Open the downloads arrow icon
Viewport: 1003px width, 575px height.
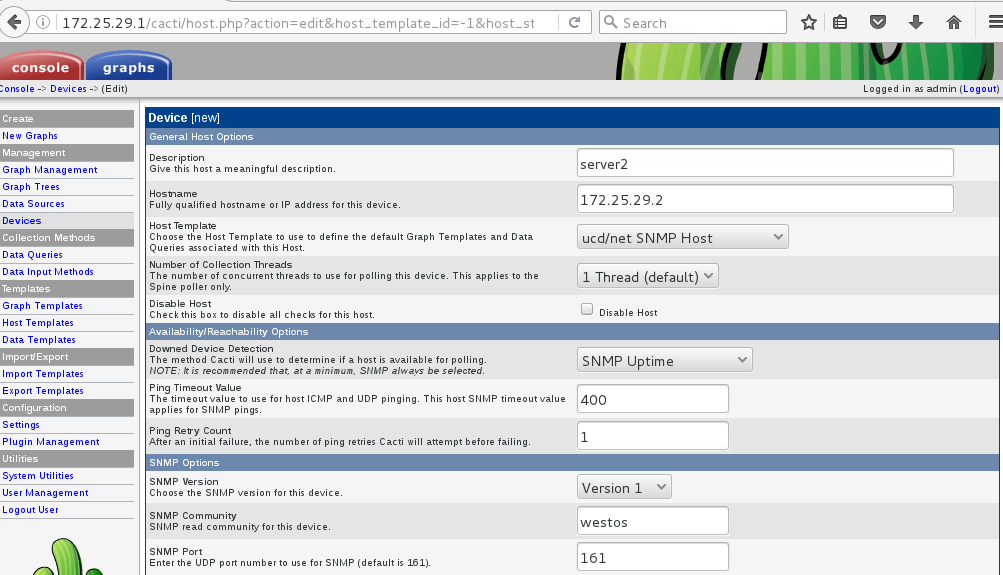pos(915,22)
